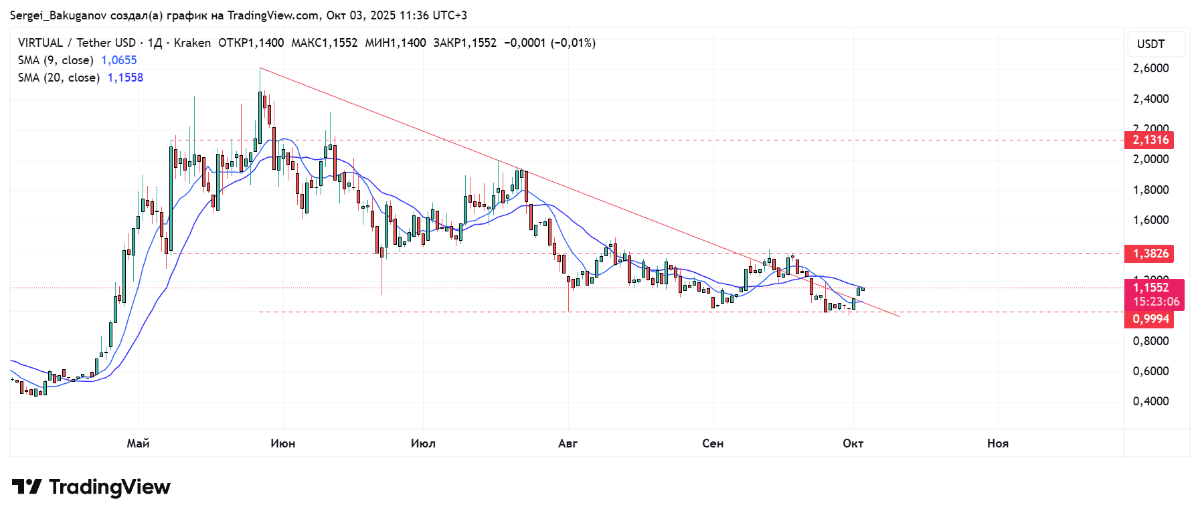Click the Июн label on time axis

[x=283, y=442]
